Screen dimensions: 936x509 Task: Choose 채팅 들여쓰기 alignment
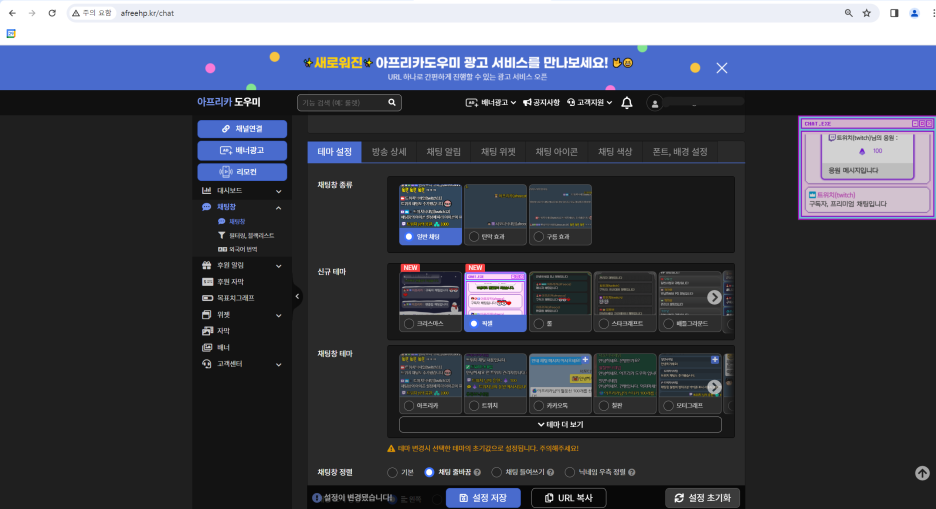(x=496, y=473)
